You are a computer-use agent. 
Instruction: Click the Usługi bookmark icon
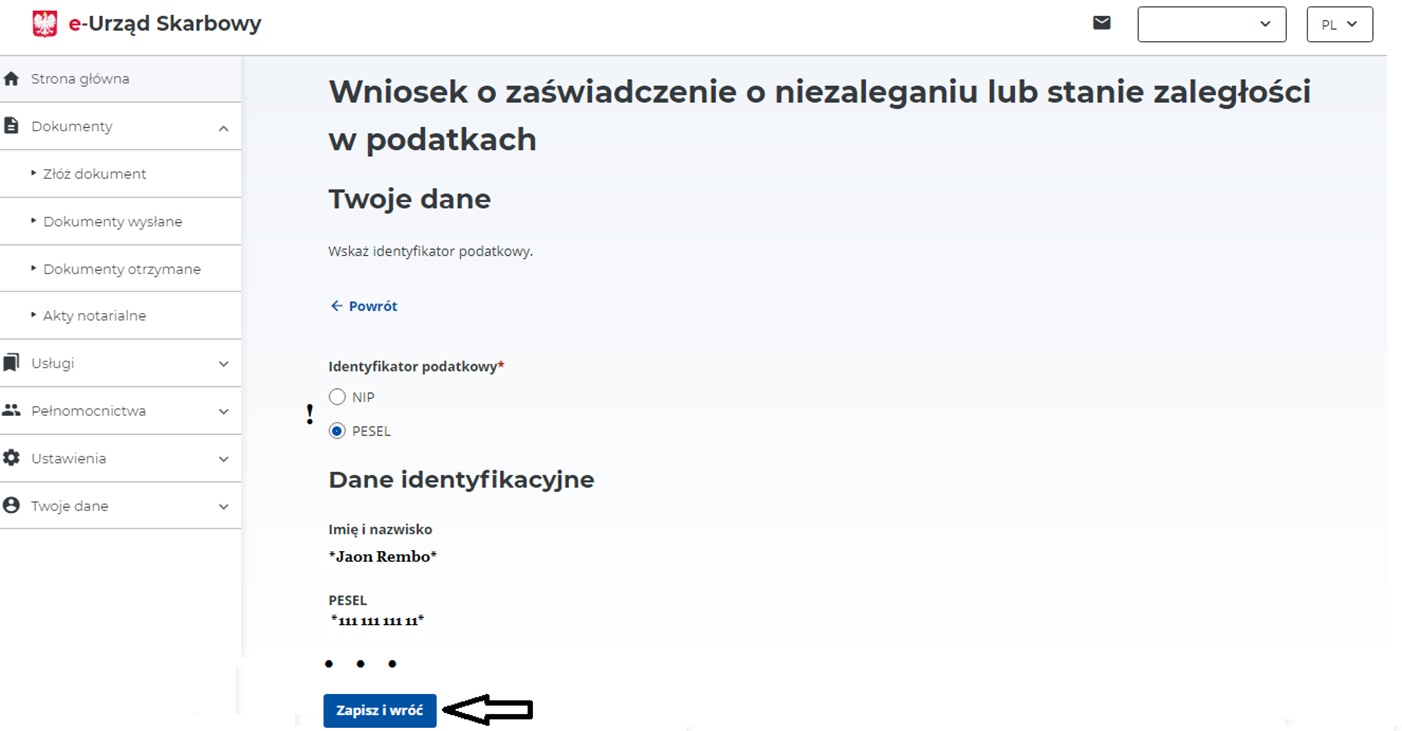[12, 363]
